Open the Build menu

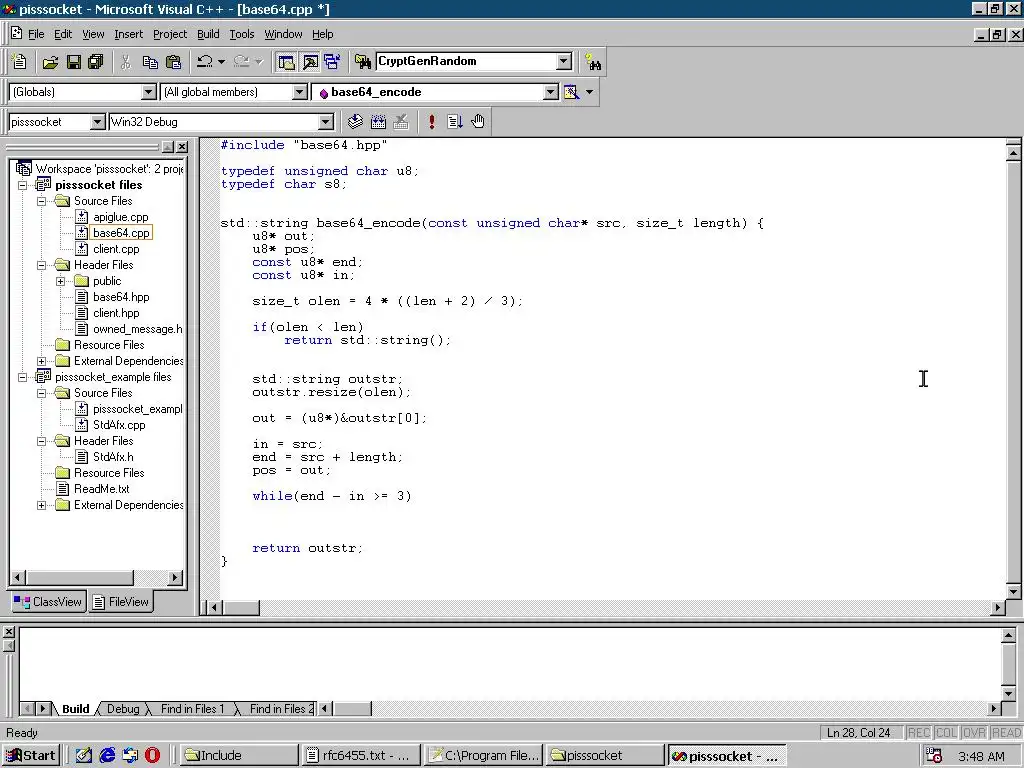[208, 34]
